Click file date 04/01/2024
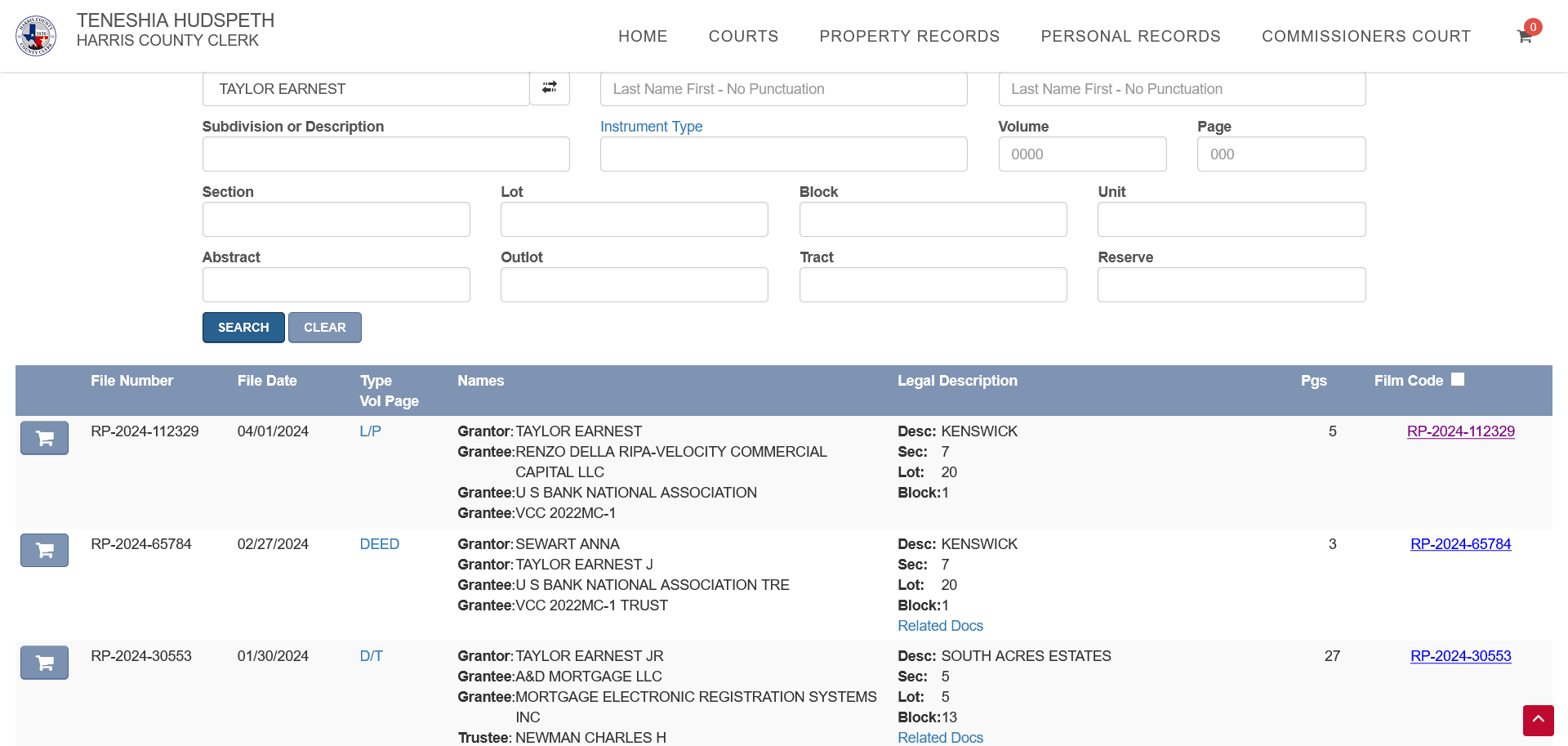Screen dimensions: 1568x746 [x=273, y=431]
